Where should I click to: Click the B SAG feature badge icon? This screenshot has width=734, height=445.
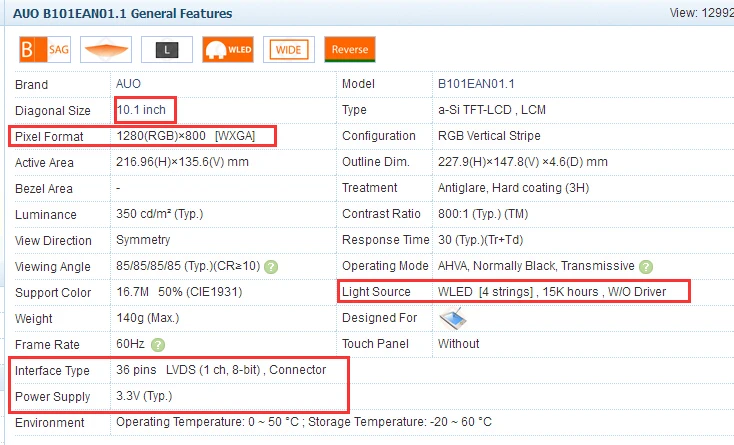coord(45,49)
